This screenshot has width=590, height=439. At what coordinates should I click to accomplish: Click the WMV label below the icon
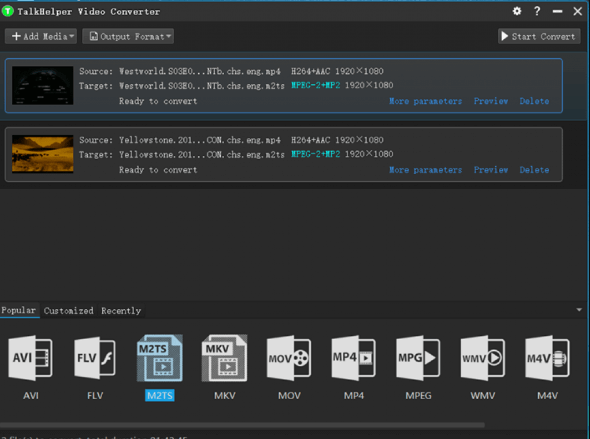pos(483,395)
